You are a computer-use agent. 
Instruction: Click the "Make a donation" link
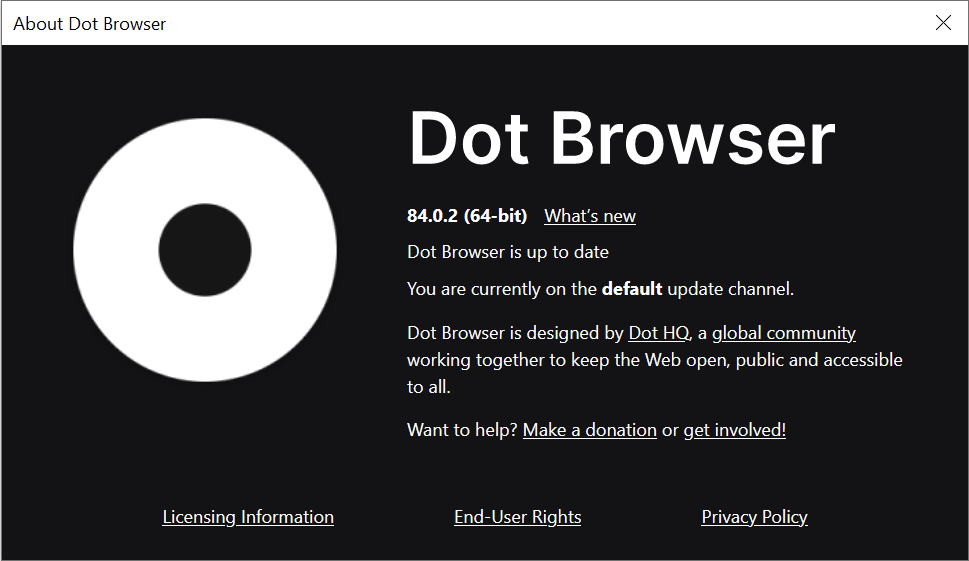coord(590,429)
